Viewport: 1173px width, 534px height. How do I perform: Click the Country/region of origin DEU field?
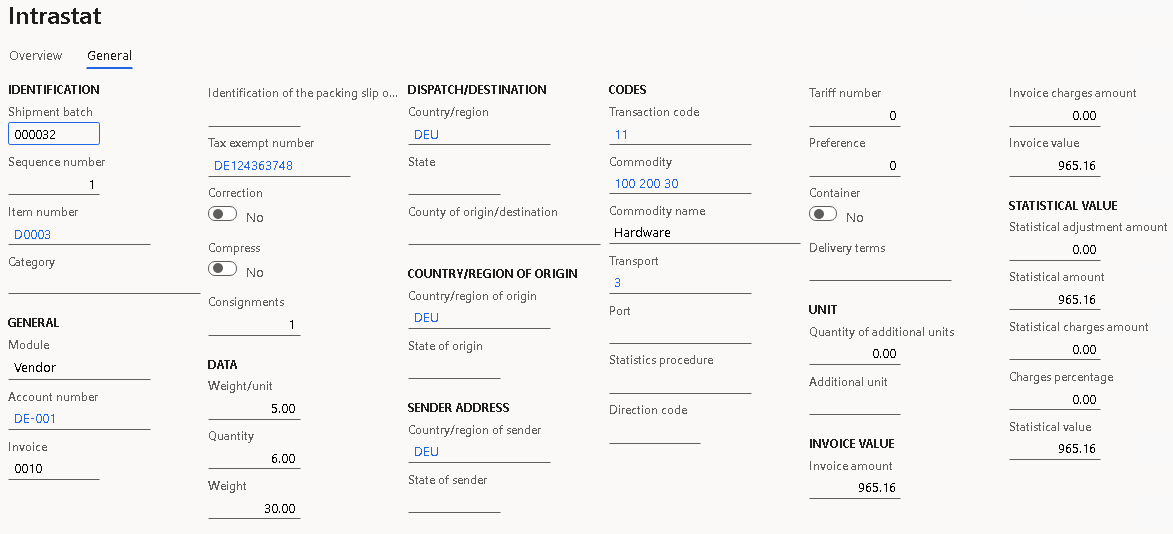pyautogui.click(x=479, y=318)
